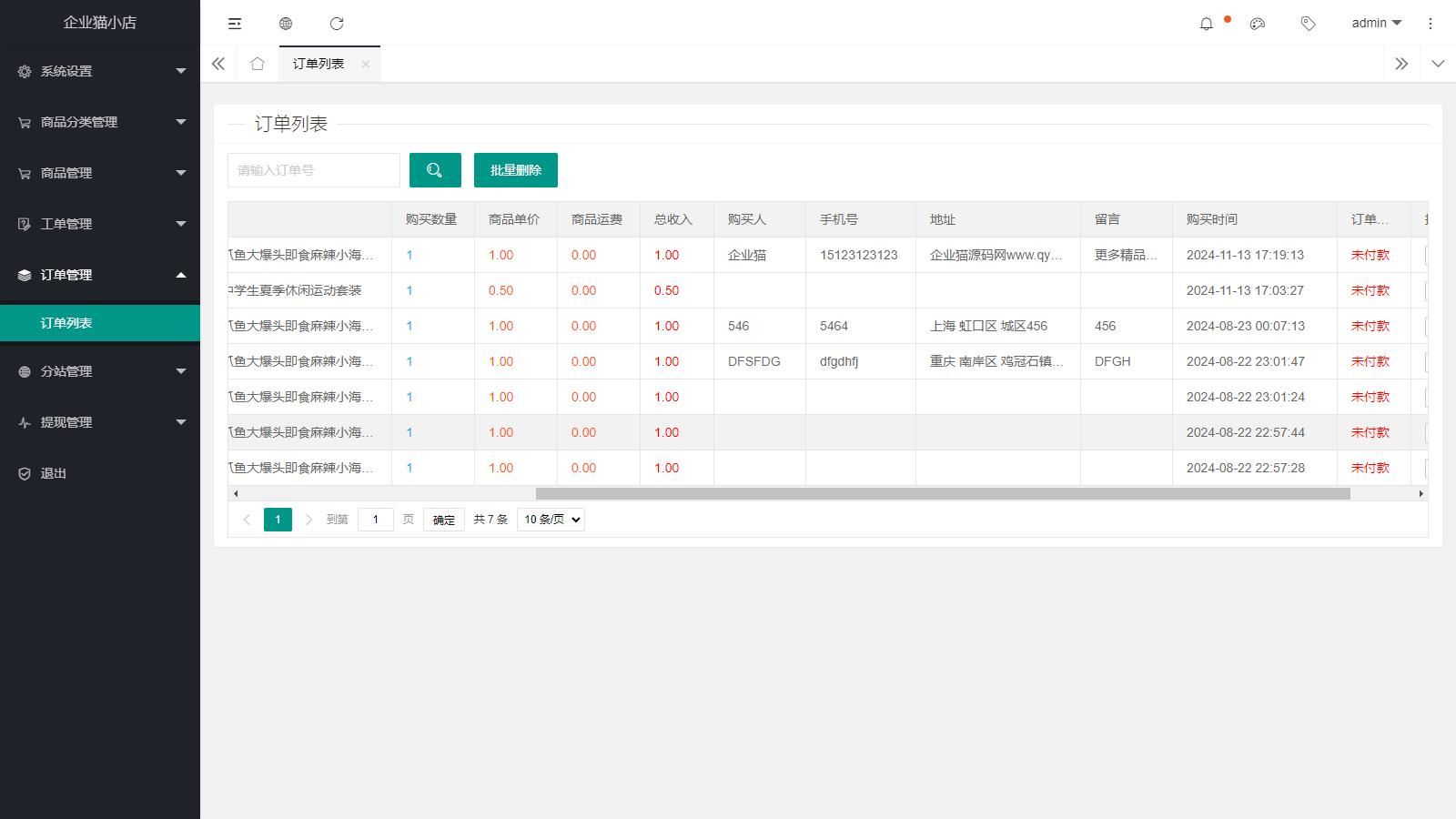Click 退出 to log out
This screenshot has width=1456, height=819.
53,473
